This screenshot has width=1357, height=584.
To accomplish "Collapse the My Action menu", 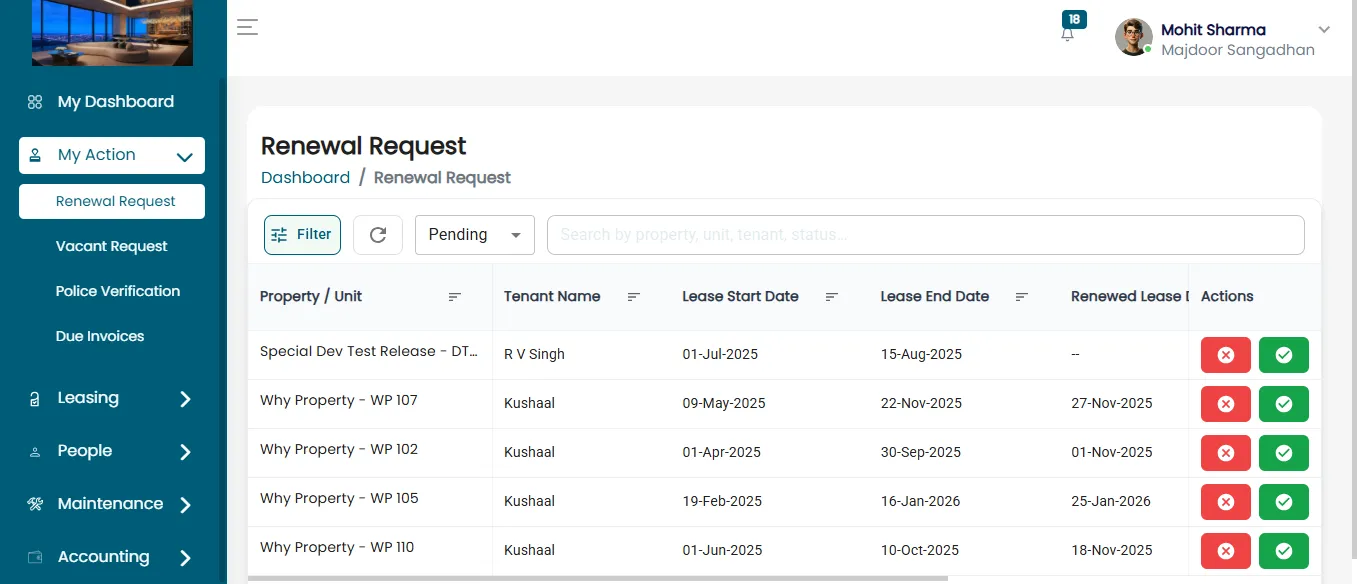I will [112, 155].
